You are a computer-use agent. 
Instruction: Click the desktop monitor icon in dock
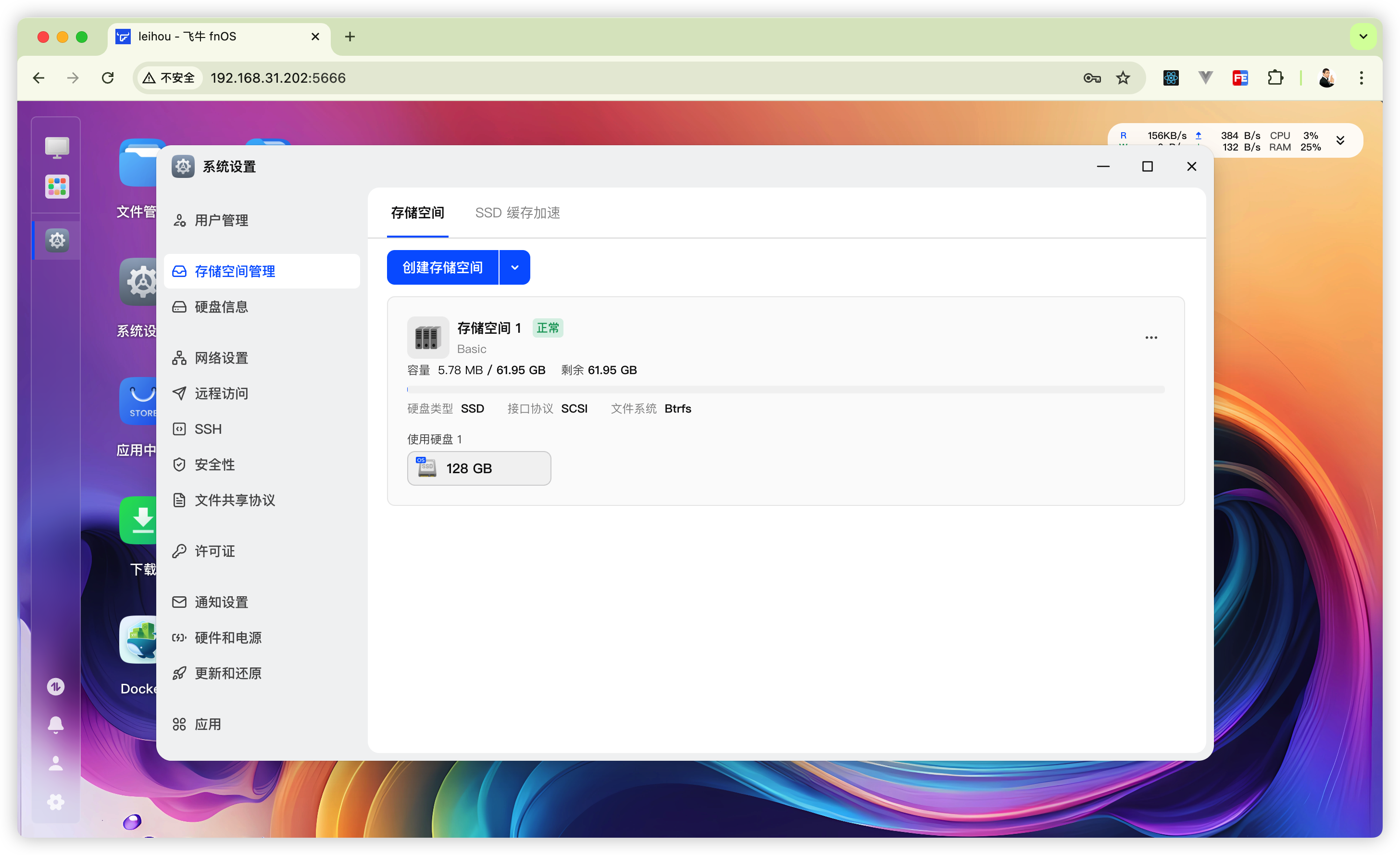point(57,147)
